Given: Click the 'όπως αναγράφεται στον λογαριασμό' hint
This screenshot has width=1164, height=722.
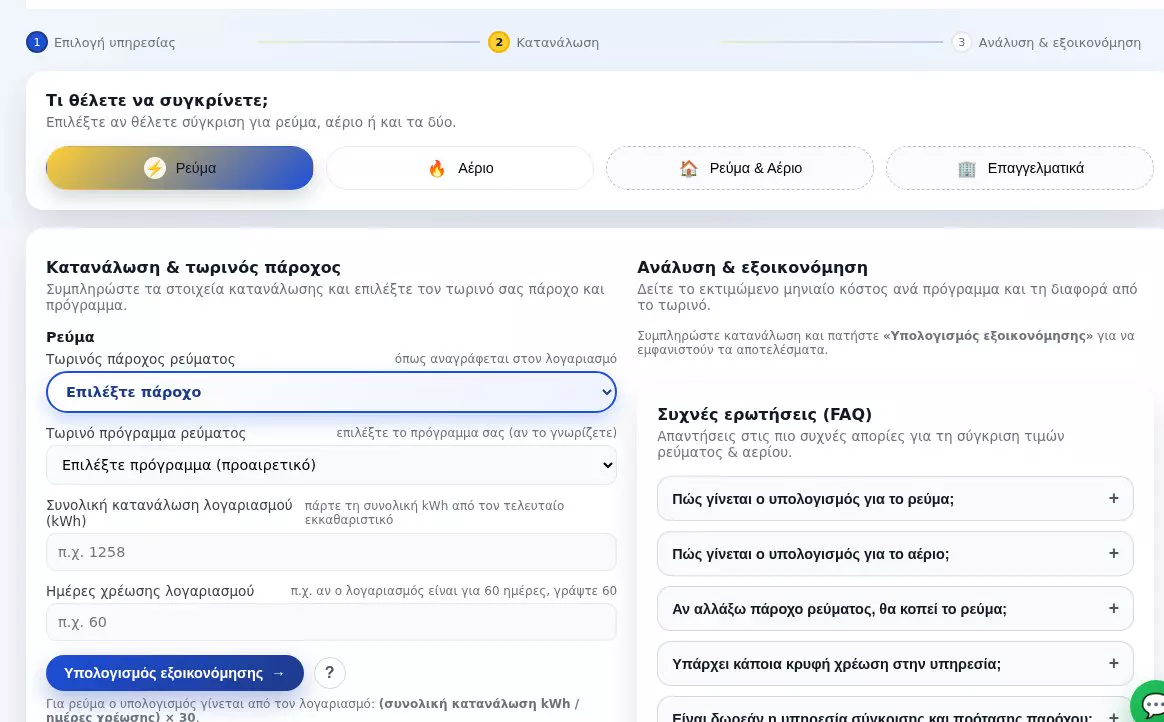Looking at the screenshot, I should tap(506, 359).
